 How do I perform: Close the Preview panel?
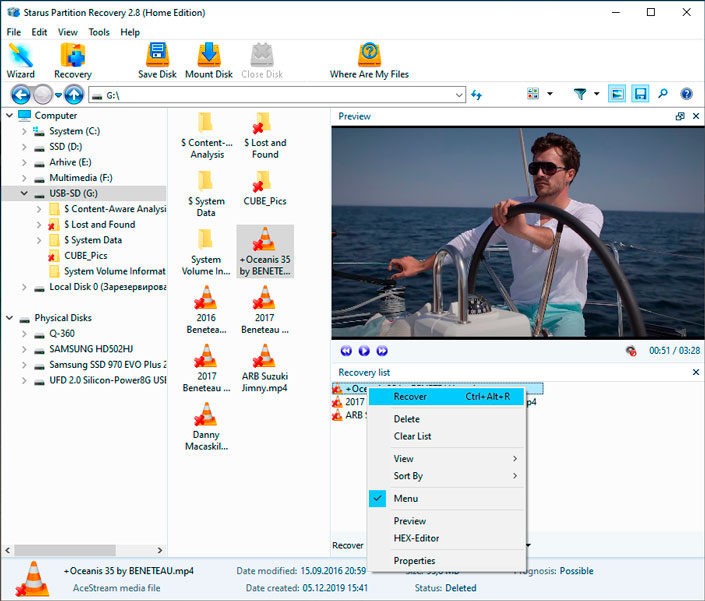pos(696,116)
